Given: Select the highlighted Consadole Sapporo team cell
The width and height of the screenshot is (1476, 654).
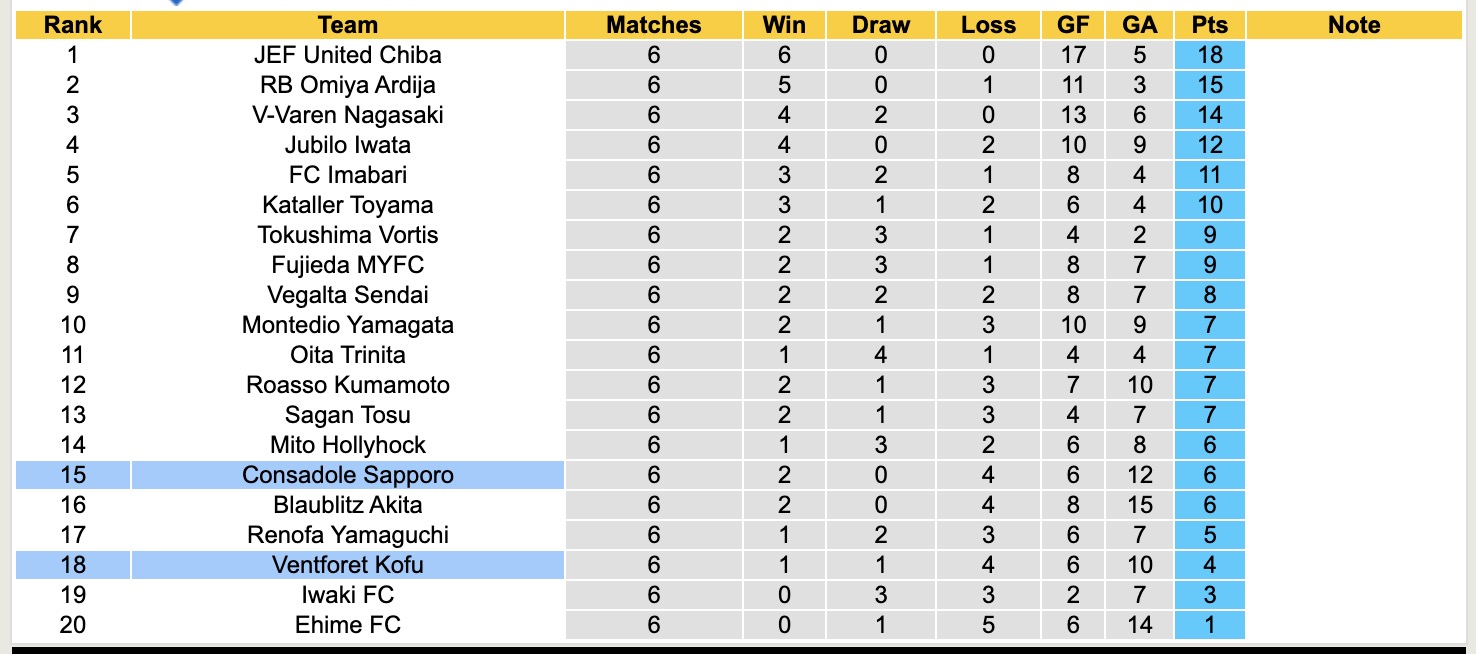Looking at the screenshot, I should tap(347, 475).
